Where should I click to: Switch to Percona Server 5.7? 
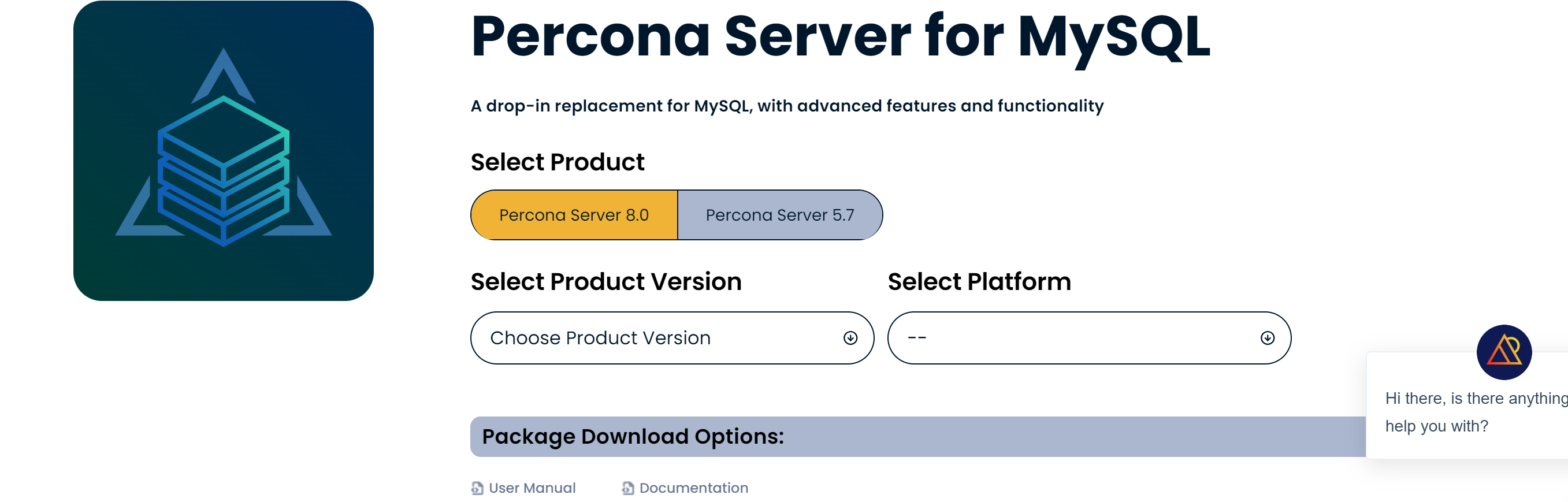coord(779,215)
